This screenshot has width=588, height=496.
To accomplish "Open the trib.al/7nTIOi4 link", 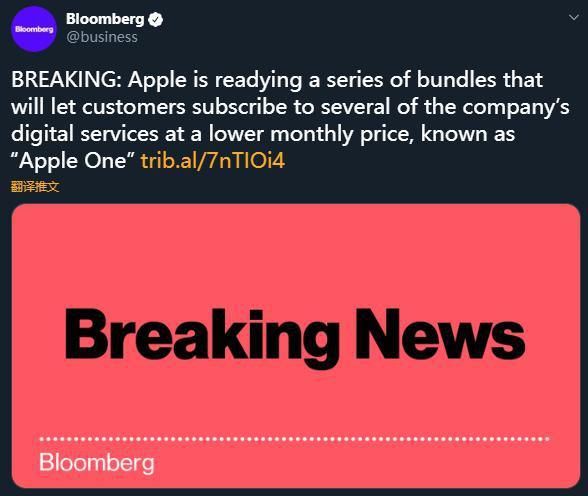I will (213, 161).
